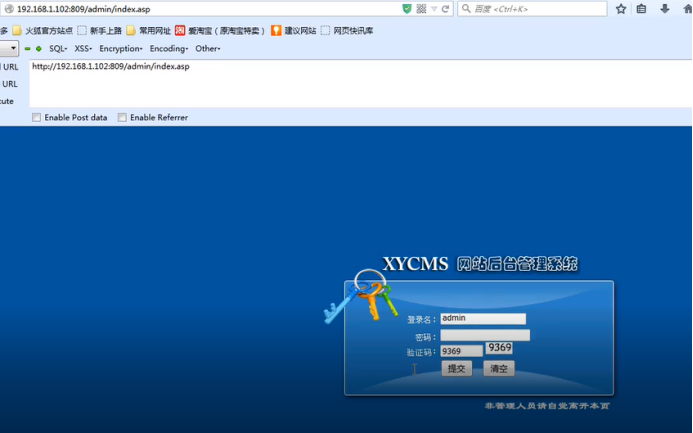The image size is (693, 433).
Task: Open the Encoding menu in HackBar
Action: click(169, 49)
